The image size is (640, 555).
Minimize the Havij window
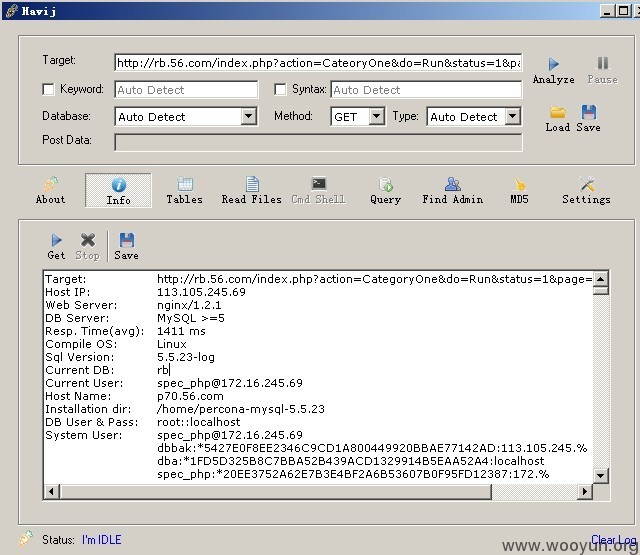tap(607, 11)
